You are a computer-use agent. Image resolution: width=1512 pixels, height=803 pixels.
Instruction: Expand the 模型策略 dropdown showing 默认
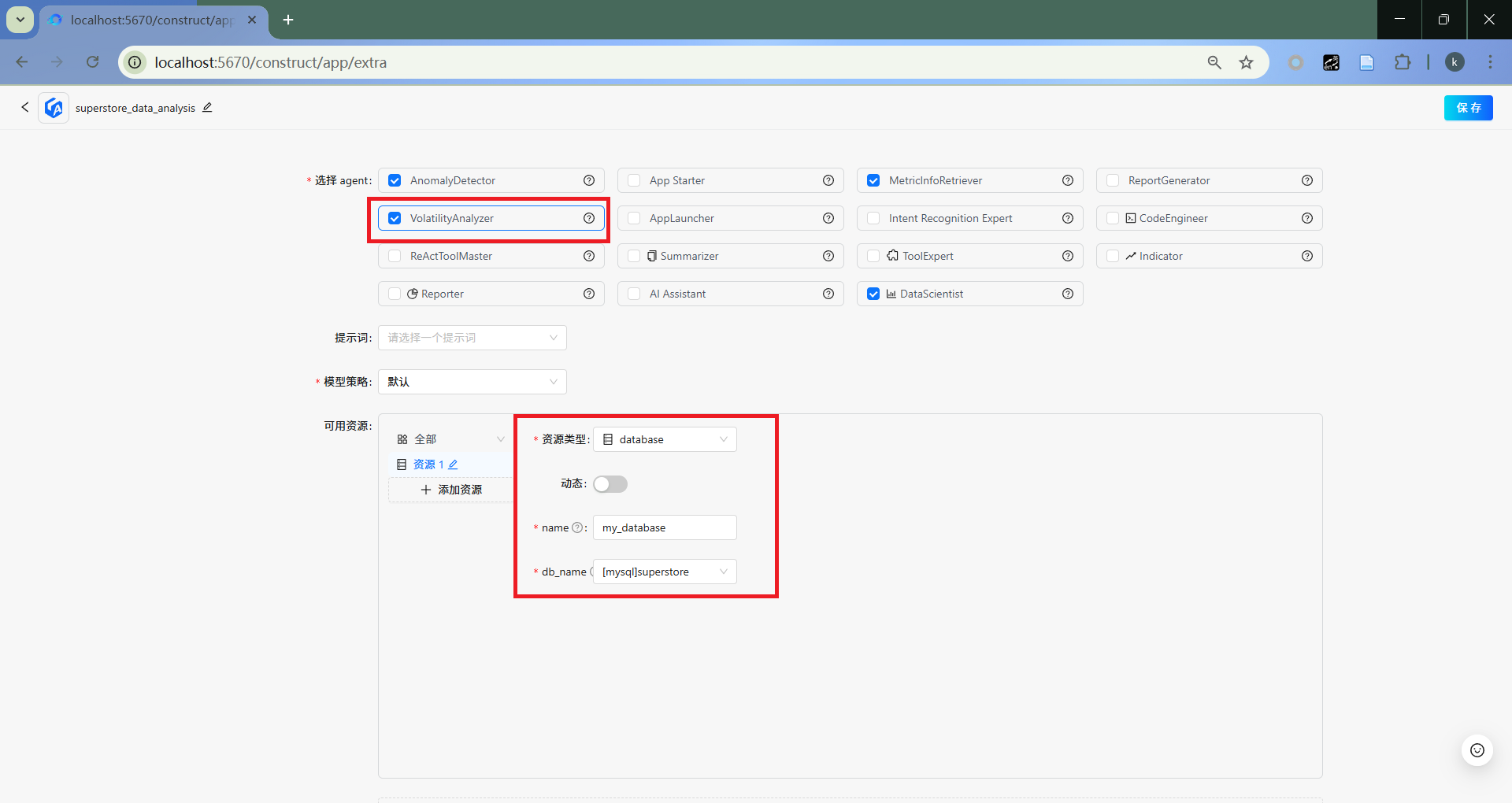coord(472,382)
